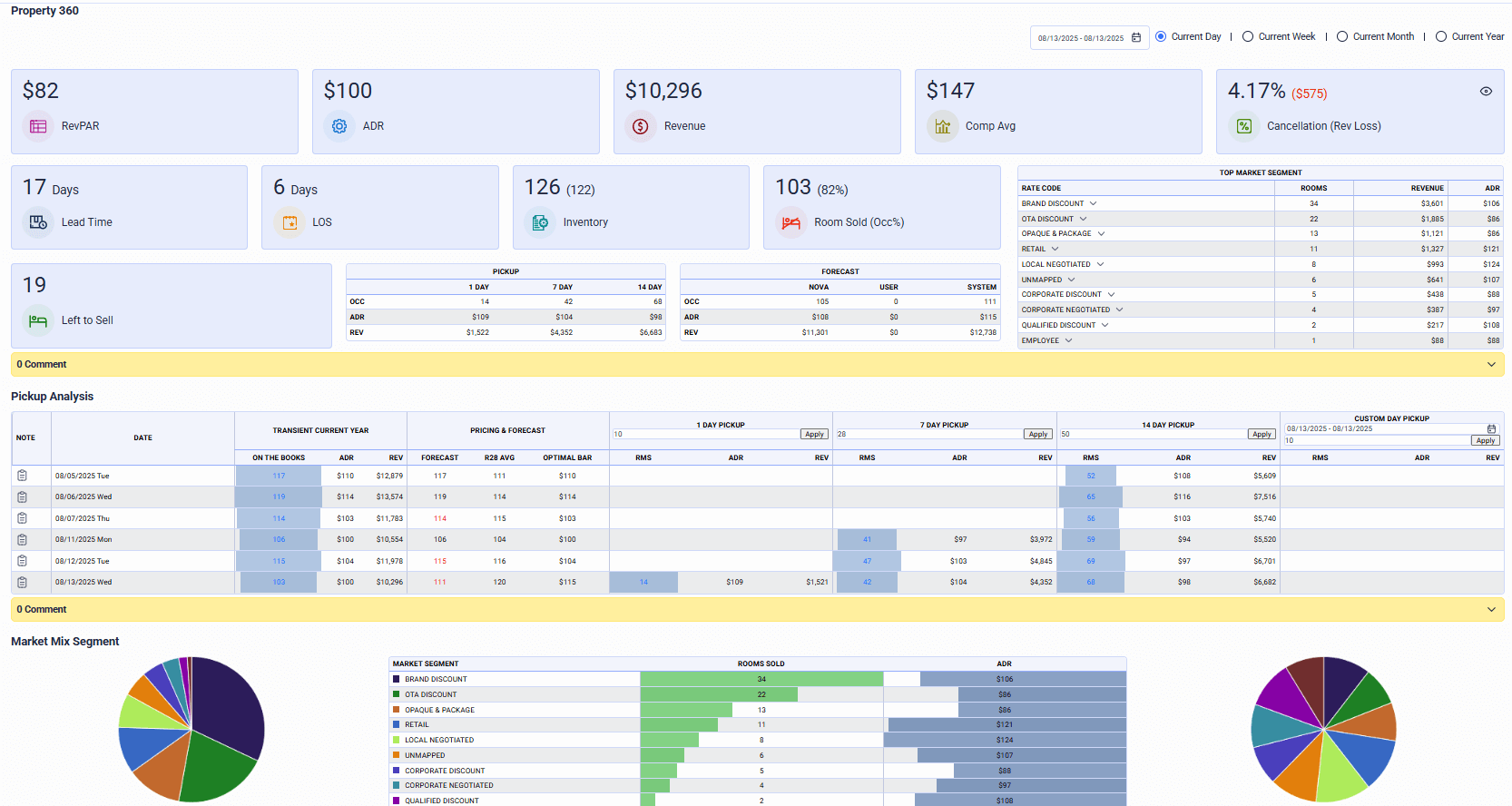Click the Lead Time icon
Image resolution: width=1512 pixels, height=806 pixels.
click(38, 222)
